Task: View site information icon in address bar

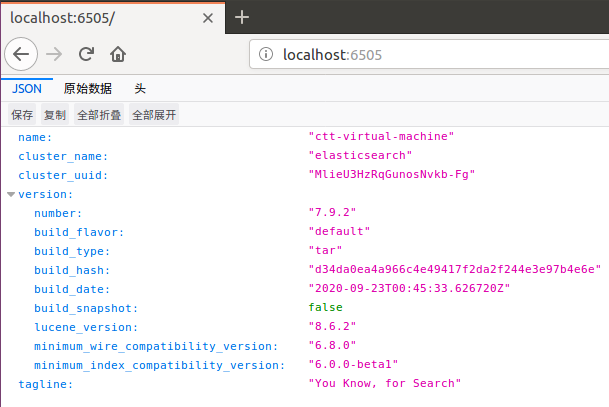Action: 266,54
